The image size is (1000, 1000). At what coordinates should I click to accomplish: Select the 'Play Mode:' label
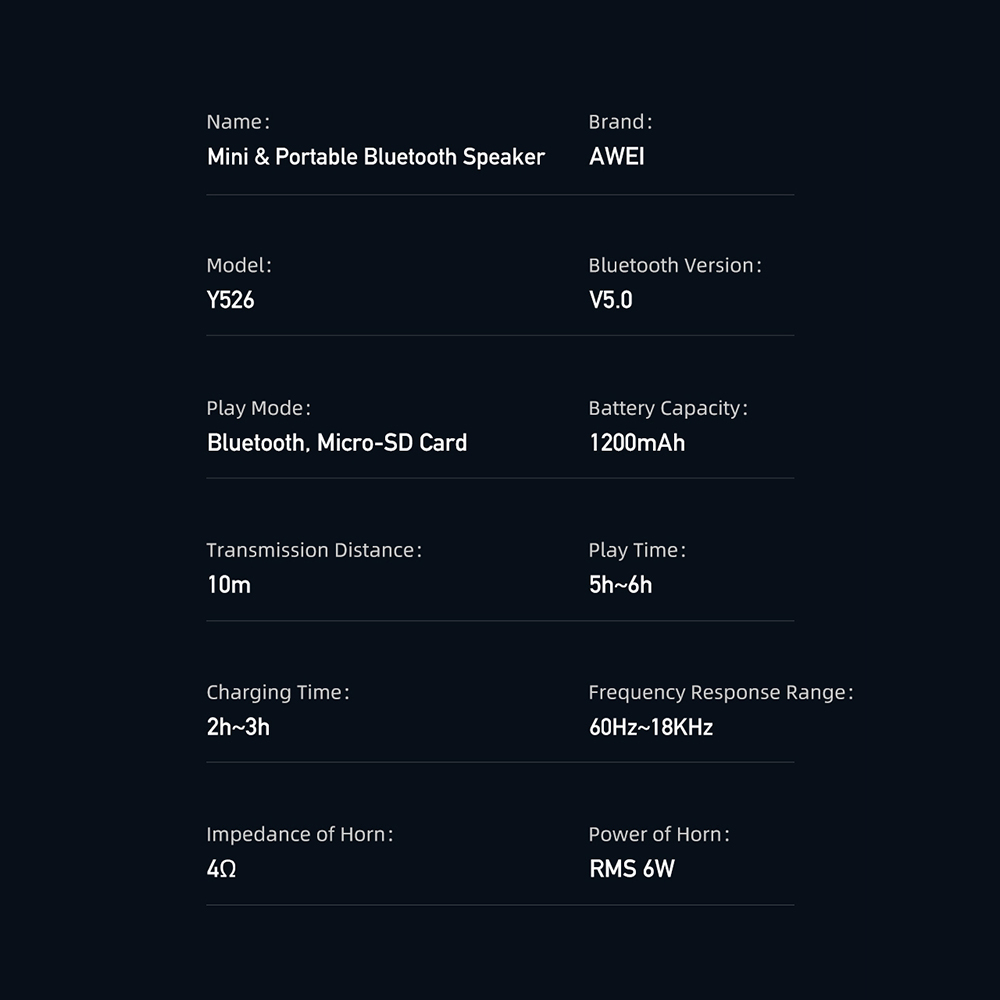tap(259, 408)
